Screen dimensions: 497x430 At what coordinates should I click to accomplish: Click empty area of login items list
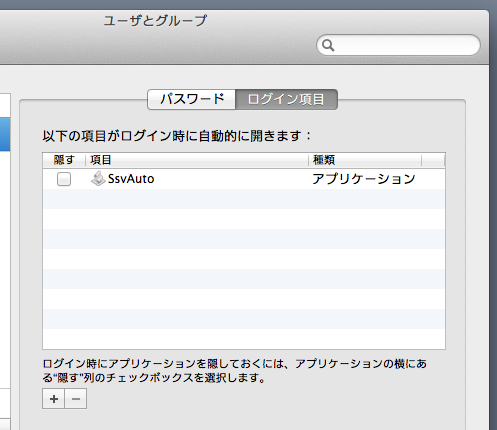[x=244, y=269]
